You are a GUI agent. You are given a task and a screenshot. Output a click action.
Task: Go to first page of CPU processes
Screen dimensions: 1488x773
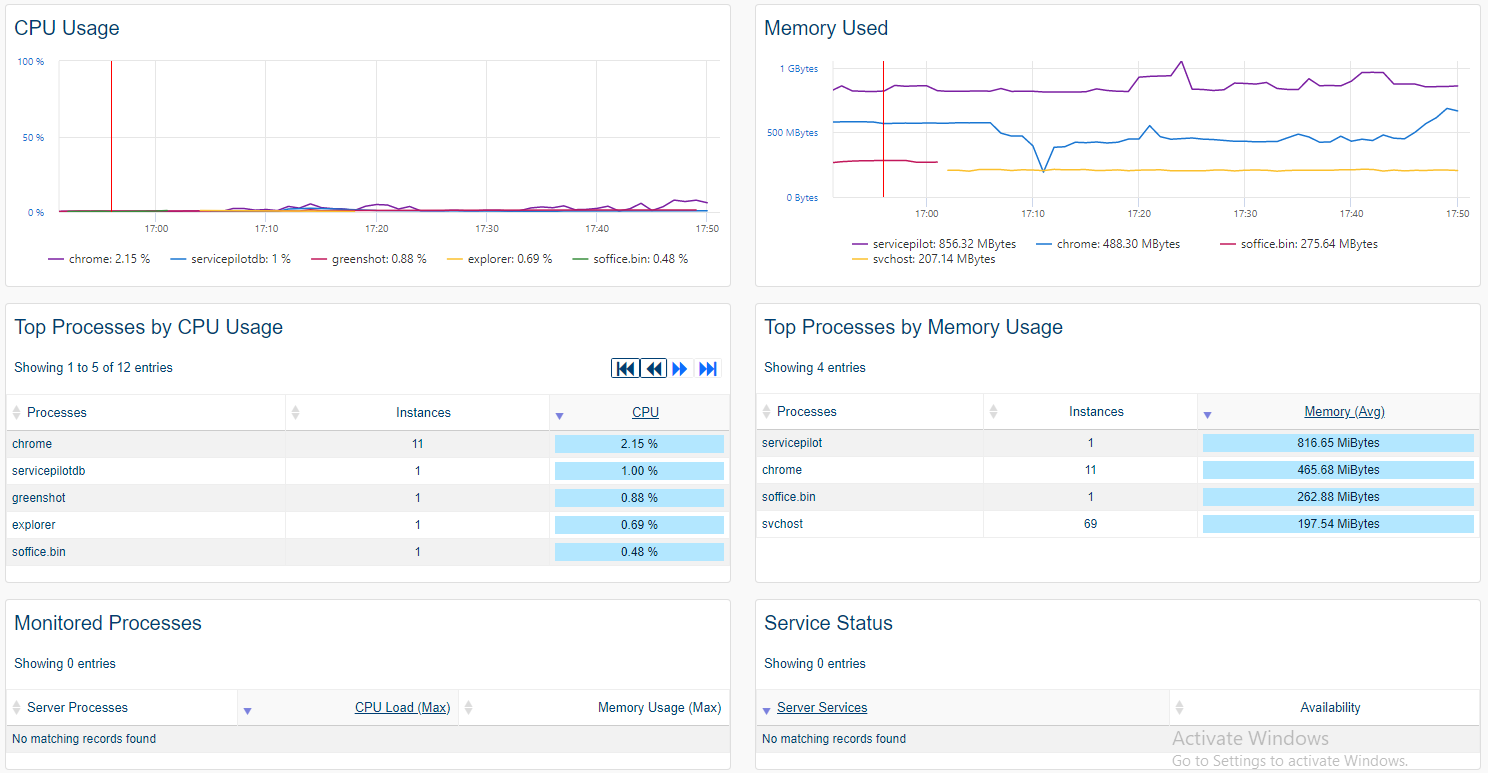click(625, 369)
